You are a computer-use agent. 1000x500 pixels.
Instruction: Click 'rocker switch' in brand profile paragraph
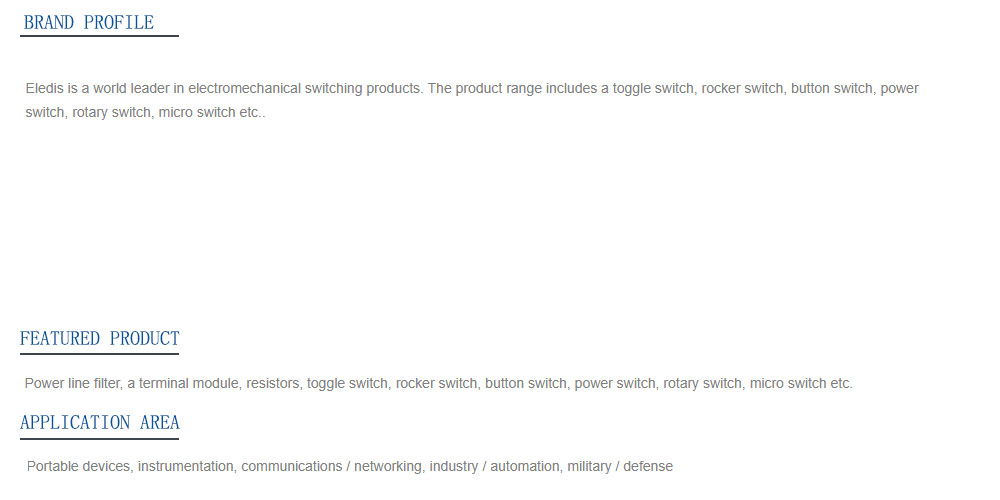(742, 88)
